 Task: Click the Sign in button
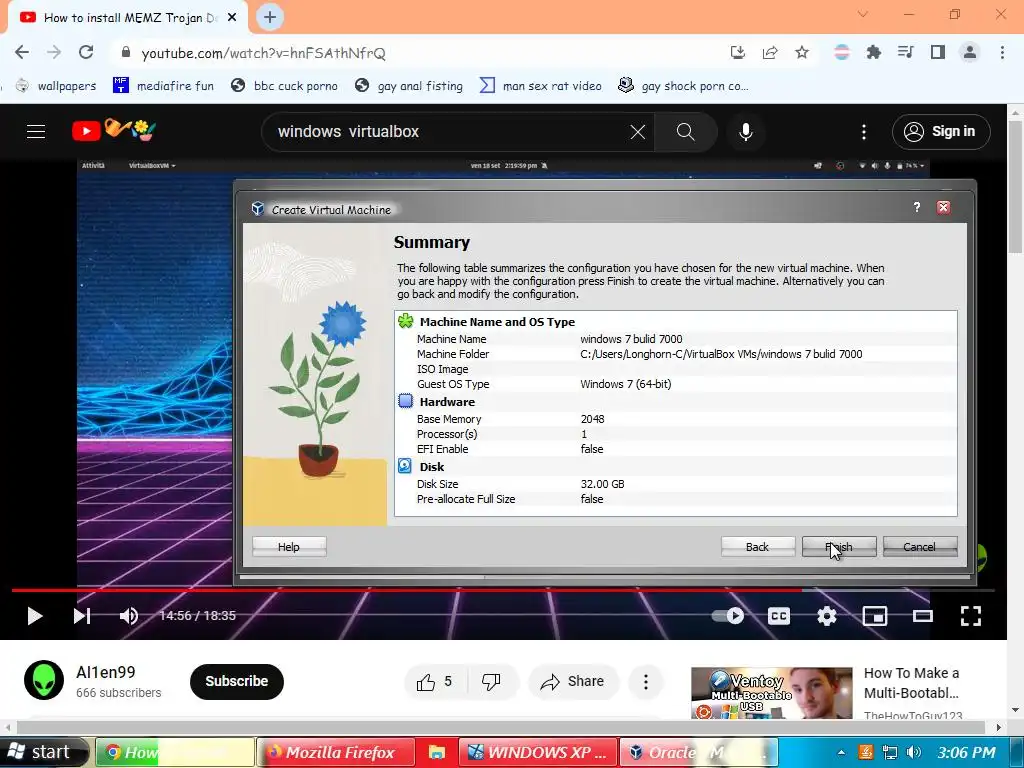click(x=941, y=132)
